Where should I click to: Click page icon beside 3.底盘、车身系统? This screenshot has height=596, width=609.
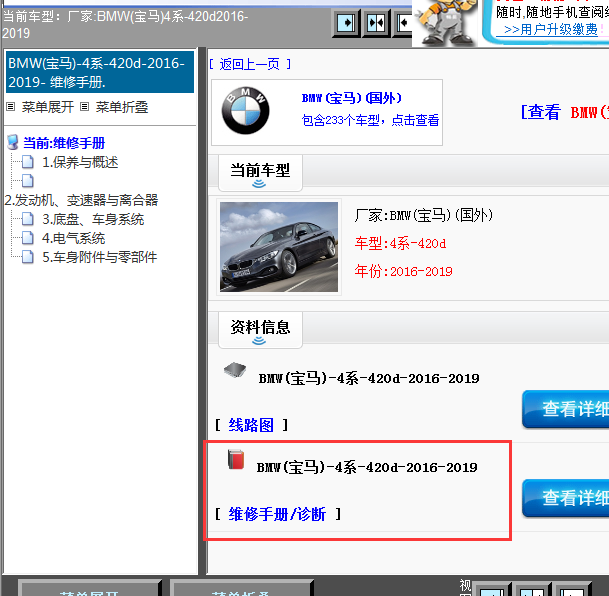(x=28, y=219)
